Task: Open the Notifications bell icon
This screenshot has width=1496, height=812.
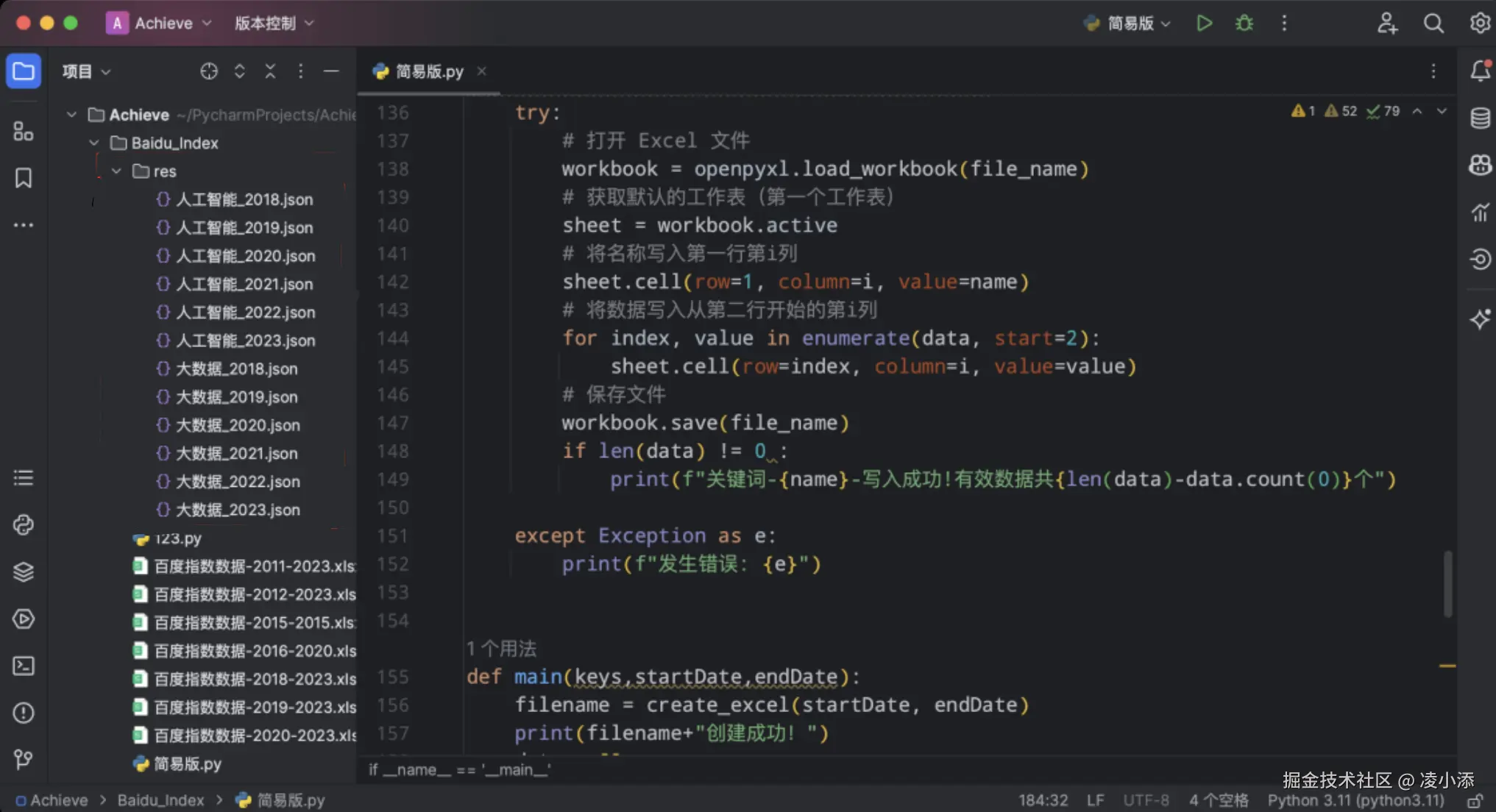Action: 1480,71
